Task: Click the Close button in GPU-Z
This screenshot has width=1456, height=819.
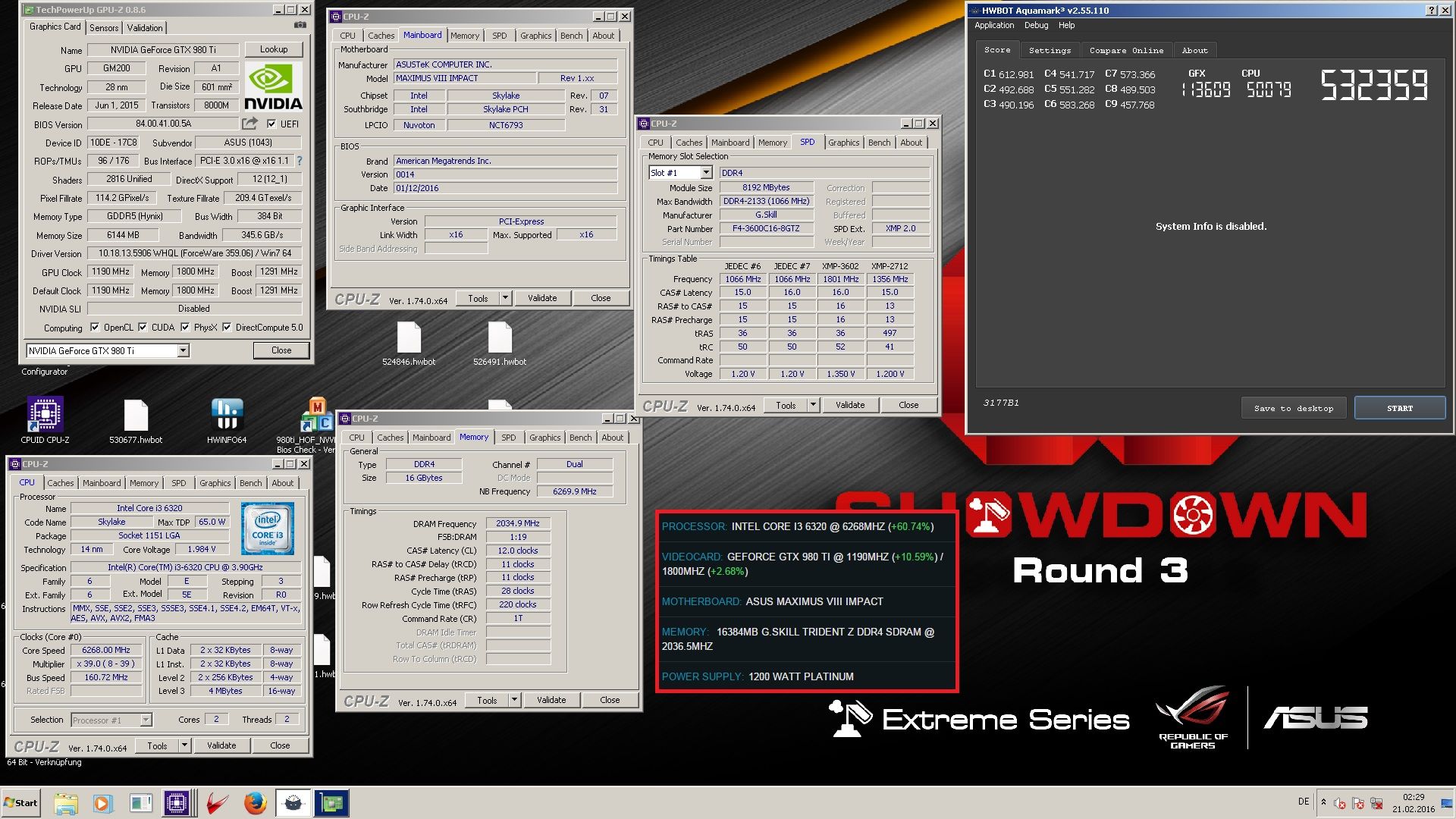Action: 281,350
